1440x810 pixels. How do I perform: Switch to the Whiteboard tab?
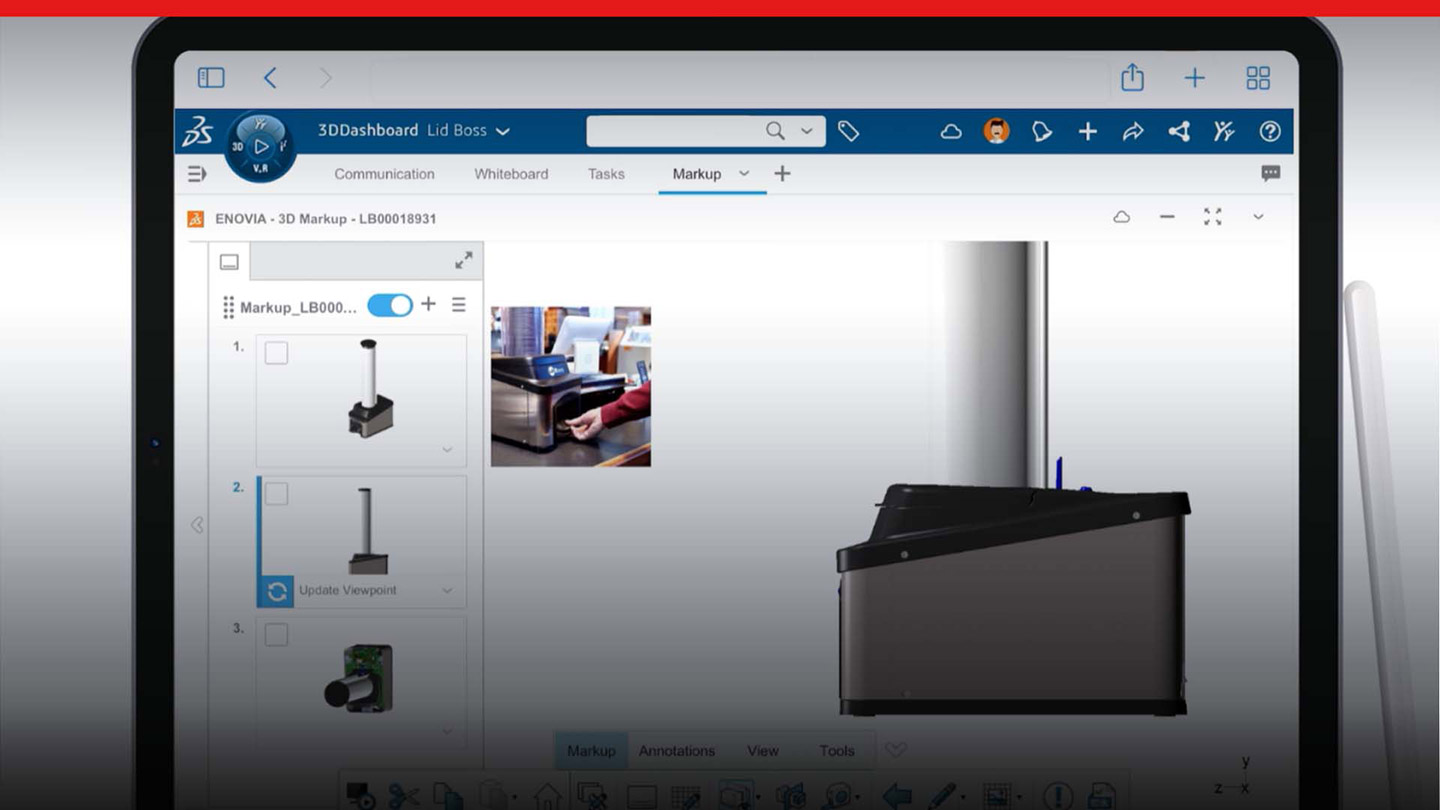pos(511,174)
